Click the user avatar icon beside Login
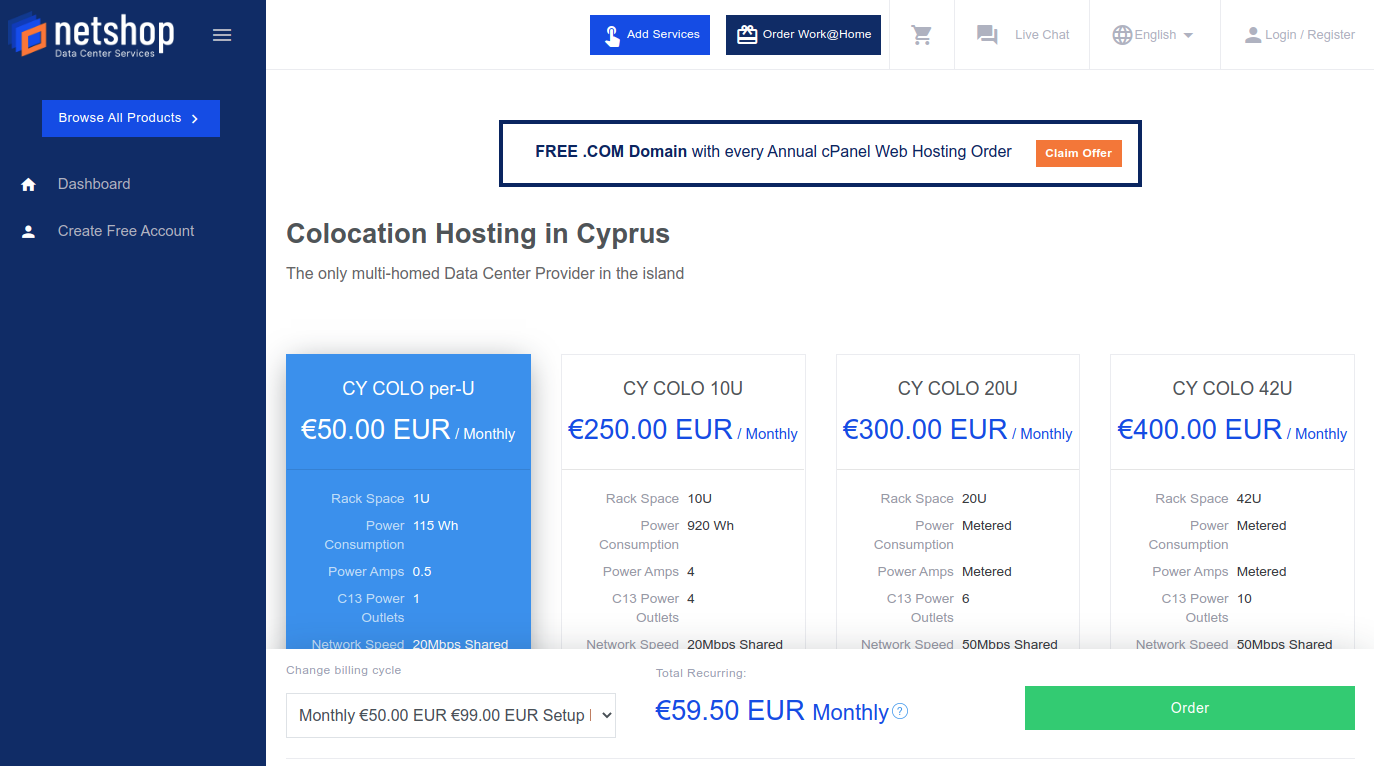The width and height of the screenshot is (1374, 766). point(1253,35)
